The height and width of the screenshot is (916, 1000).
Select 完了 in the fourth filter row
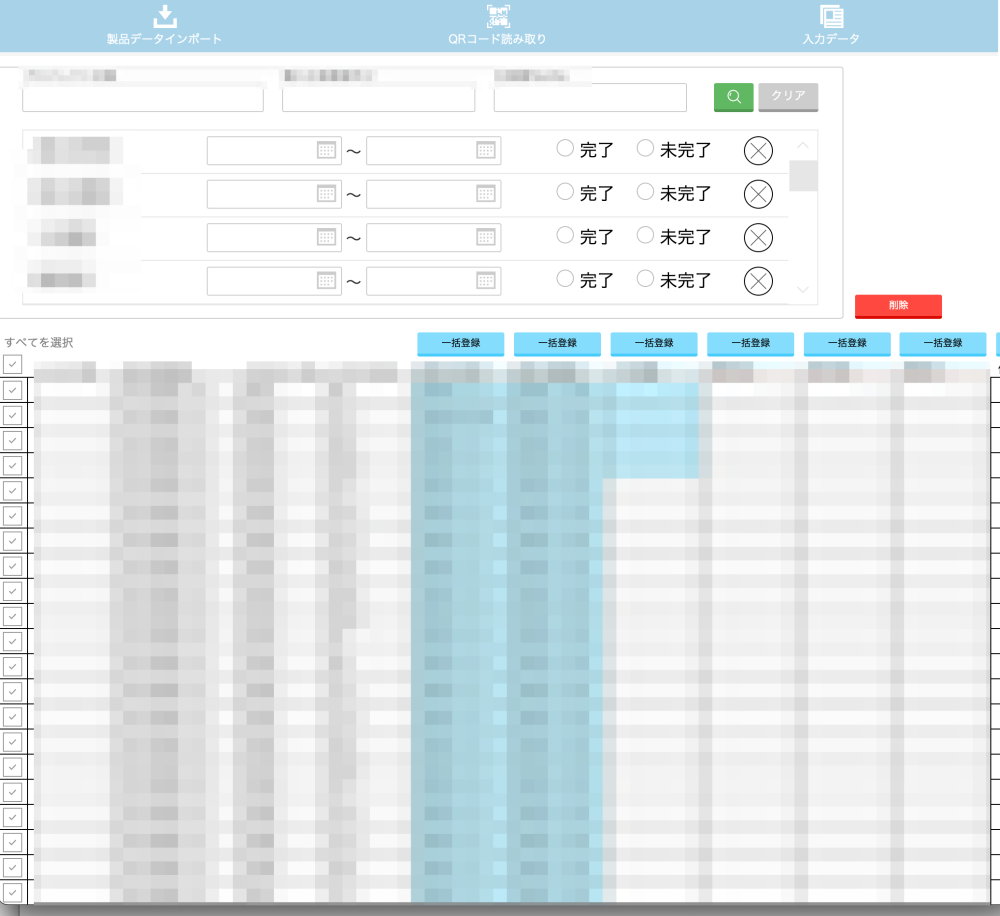[565, 278]
